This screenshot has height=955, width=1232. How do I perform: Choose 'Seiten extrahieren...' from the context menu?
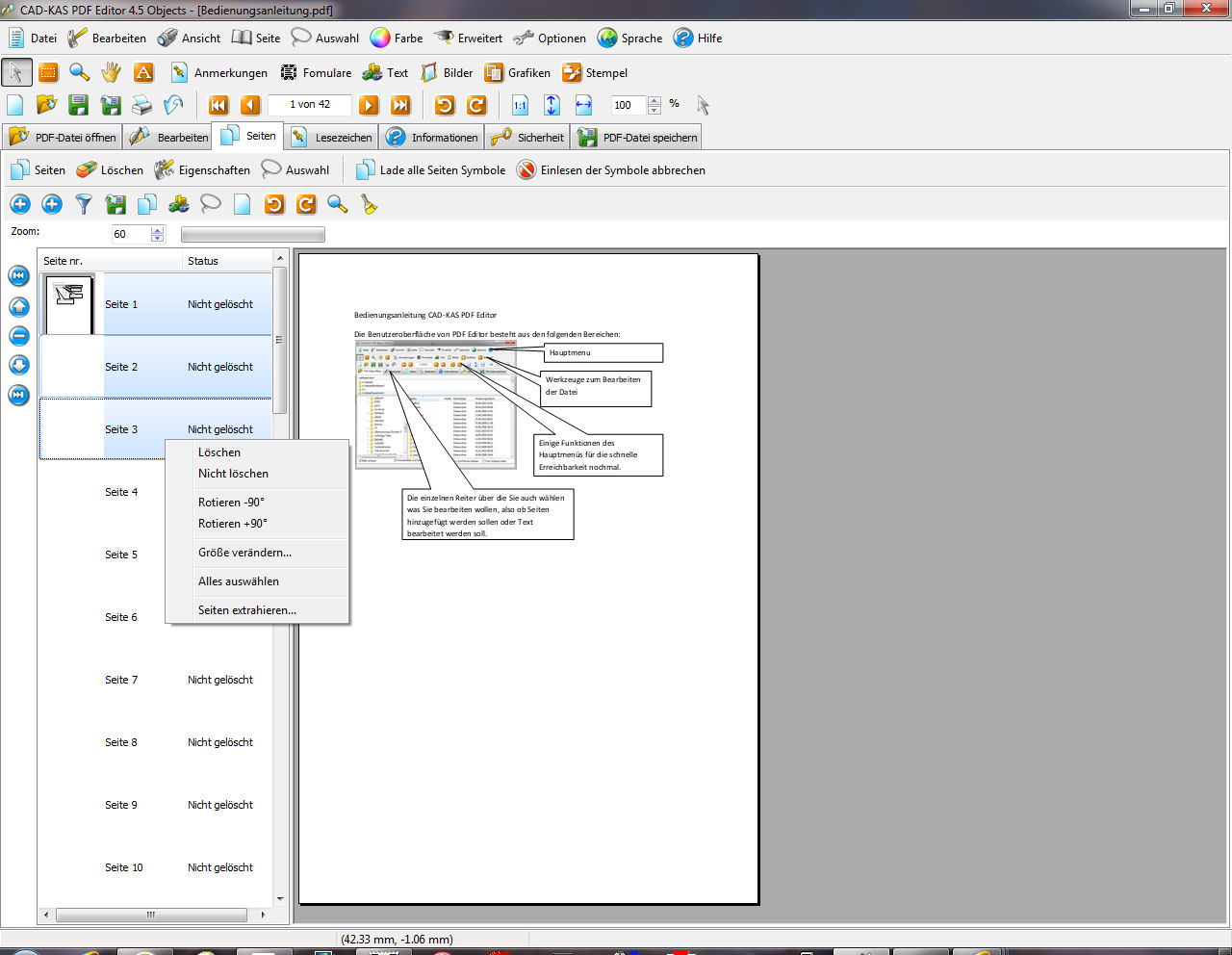click(247, 610)
